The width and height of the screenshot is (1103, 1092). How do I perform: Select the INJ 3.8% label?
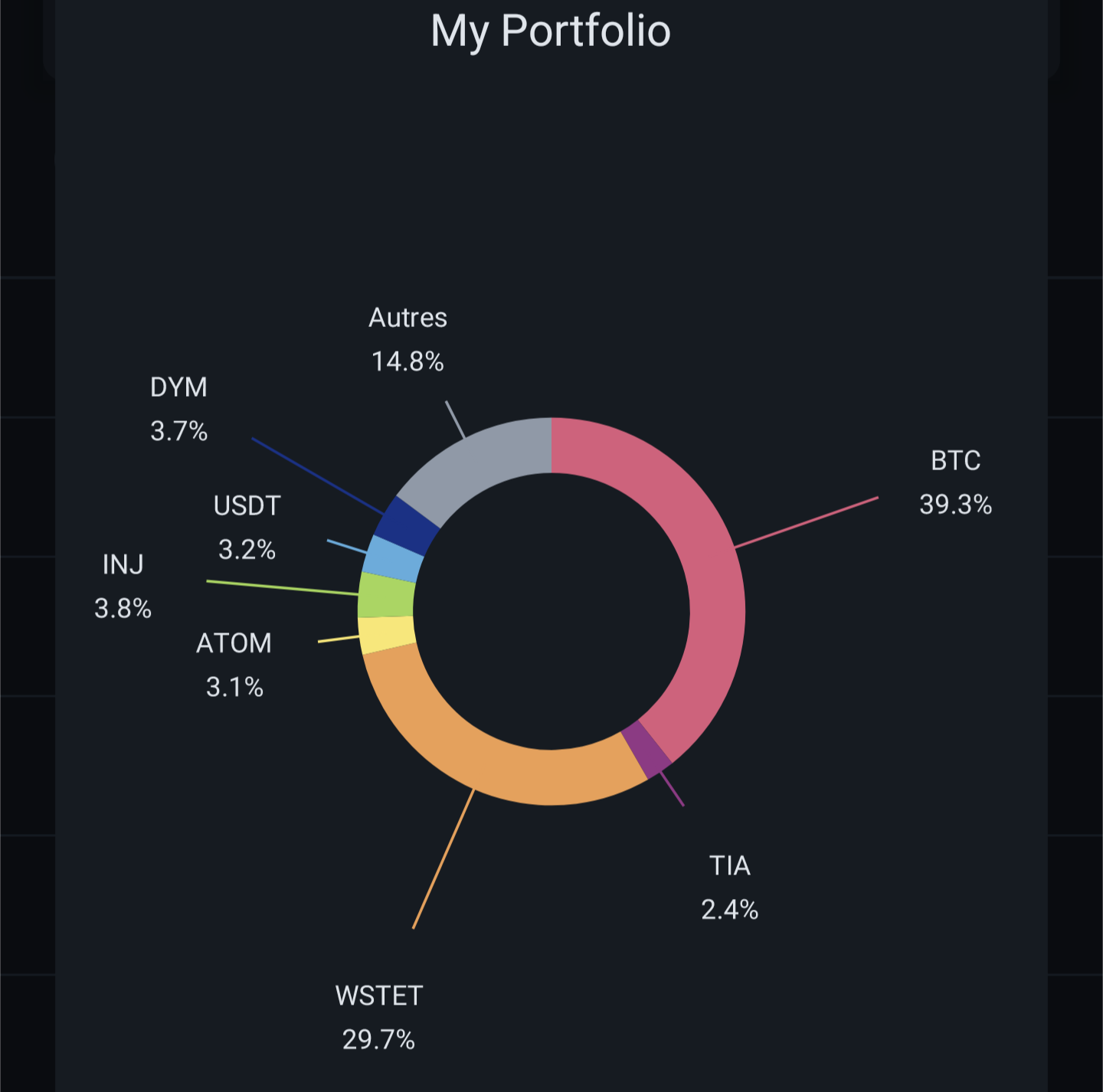click(123, 587)
